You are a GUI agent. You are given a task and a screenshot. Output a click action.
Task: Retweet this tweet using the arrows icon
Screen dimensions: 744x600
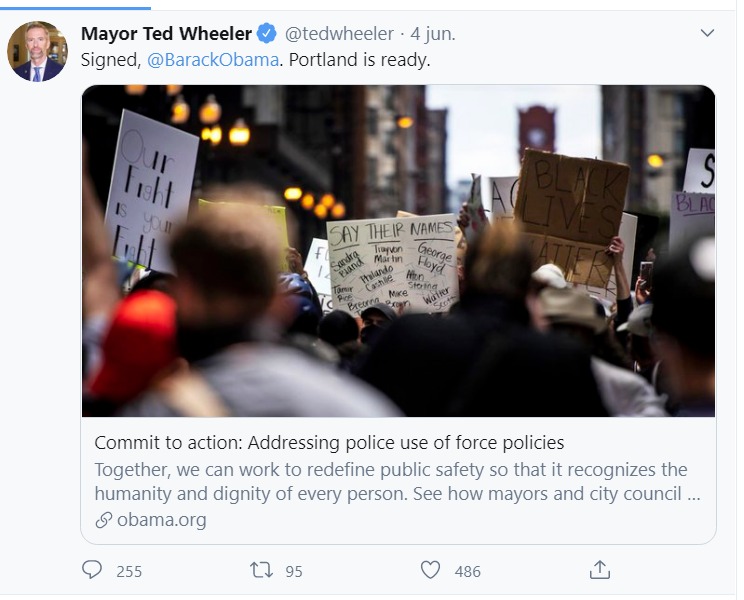pyautogui.click(x=261, y=570)
